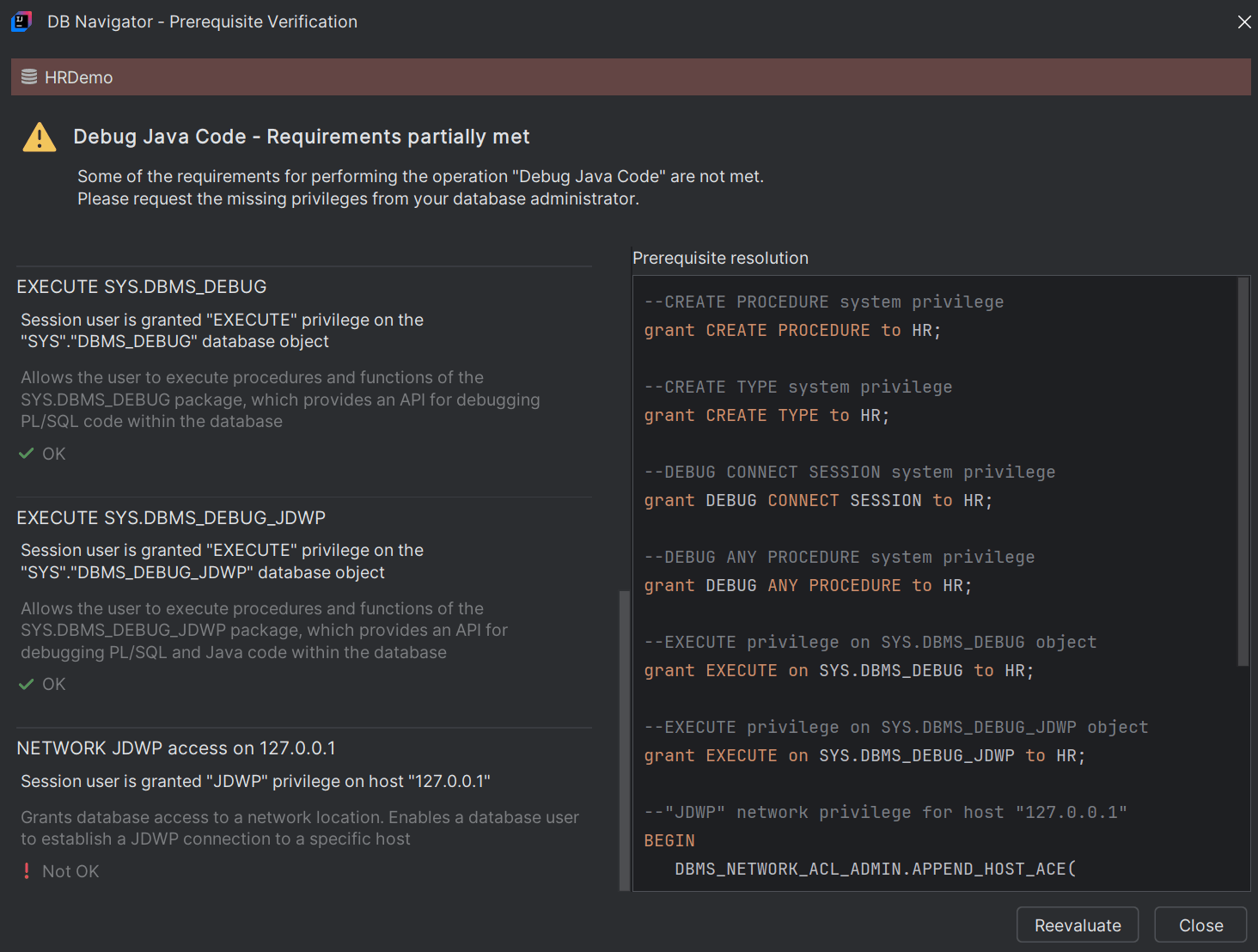
Task: Click the Reevaluate button
Action: (x=1077, y=925)
